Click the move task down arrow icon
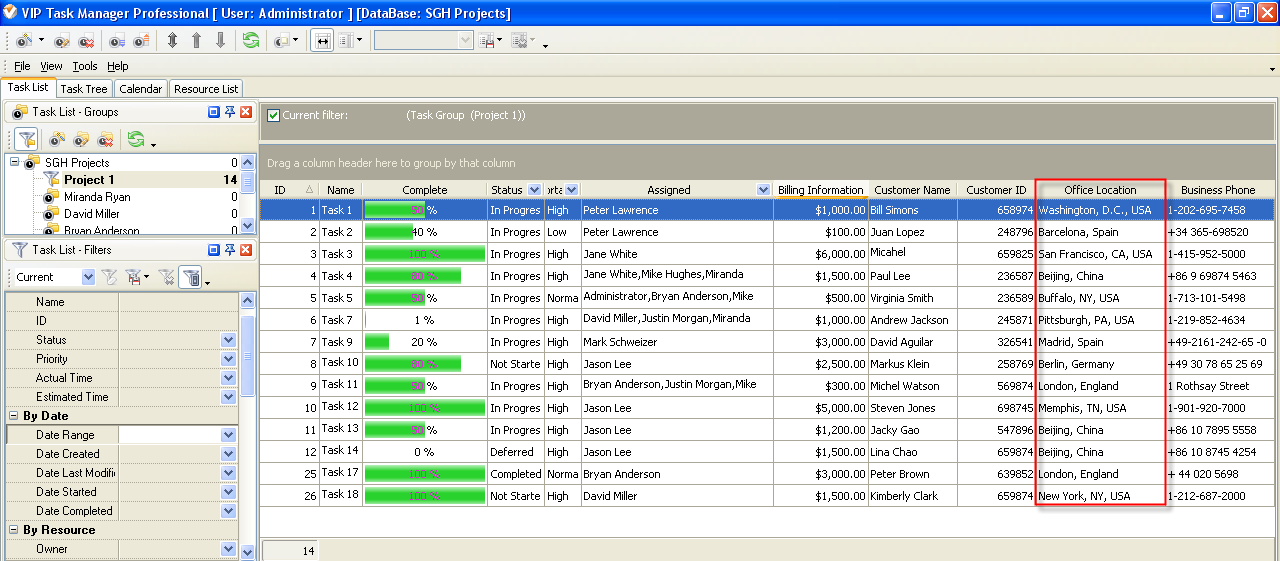 220,41
